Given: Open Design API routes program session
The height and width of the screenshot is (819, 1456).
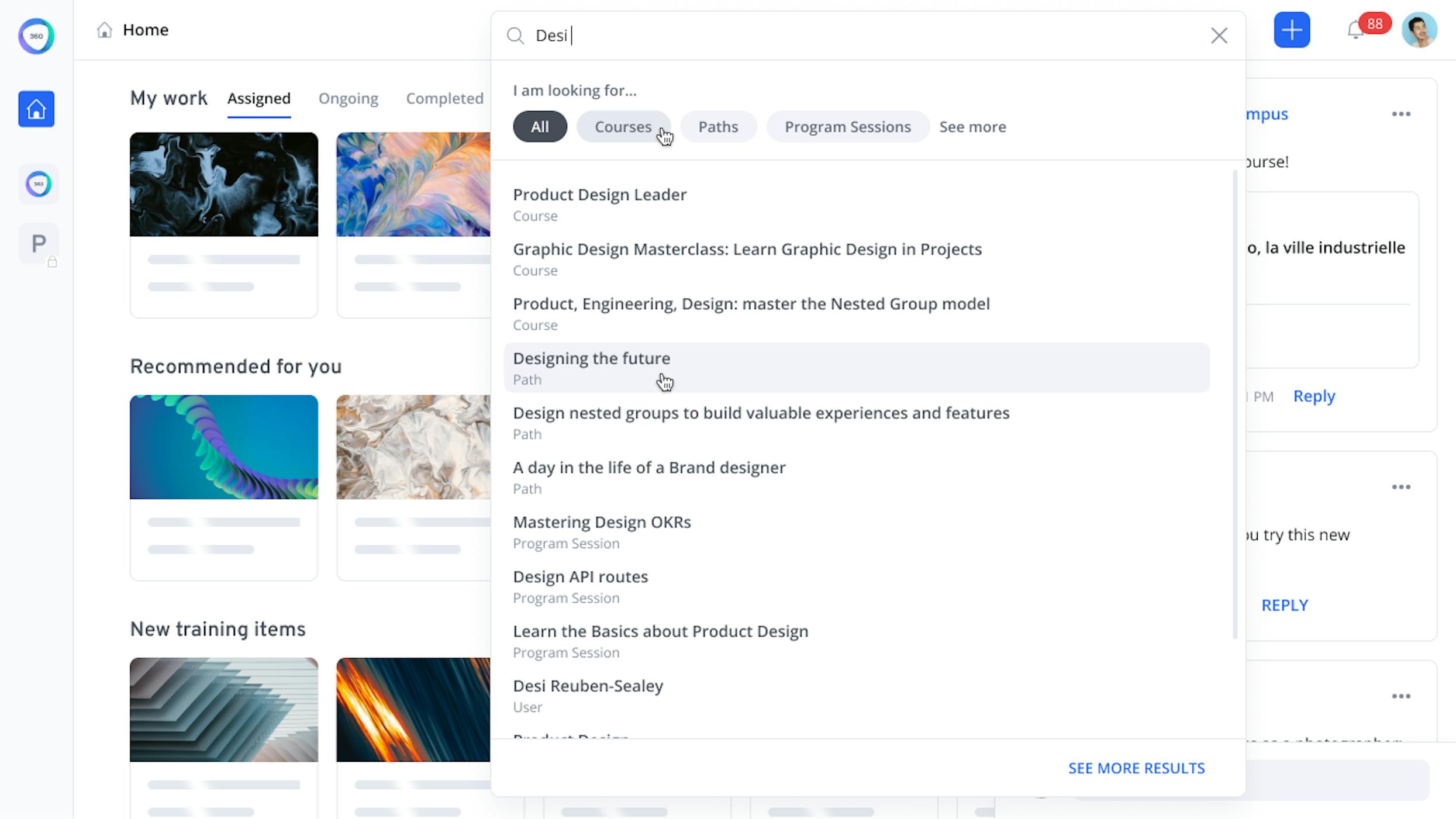Looking at the screenshot, I should click(857, 586).
